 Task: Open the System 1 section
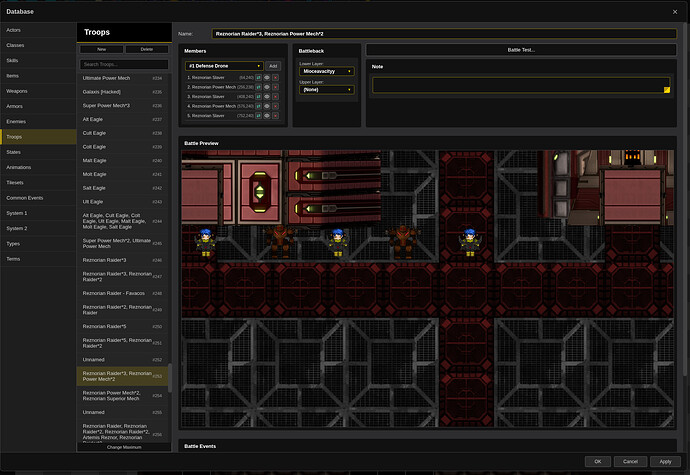click(x=38, y=213)
